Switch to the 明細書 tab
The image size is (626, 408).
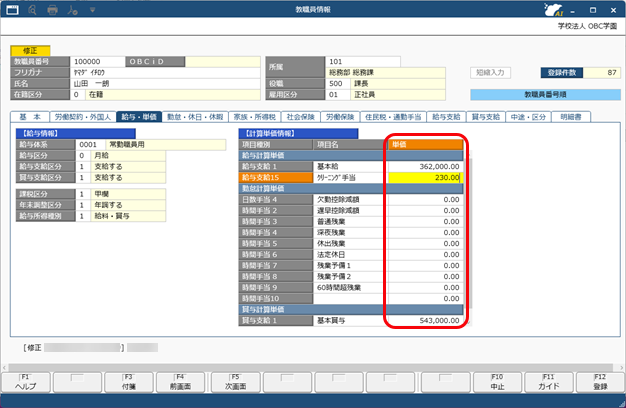(571, 117)
